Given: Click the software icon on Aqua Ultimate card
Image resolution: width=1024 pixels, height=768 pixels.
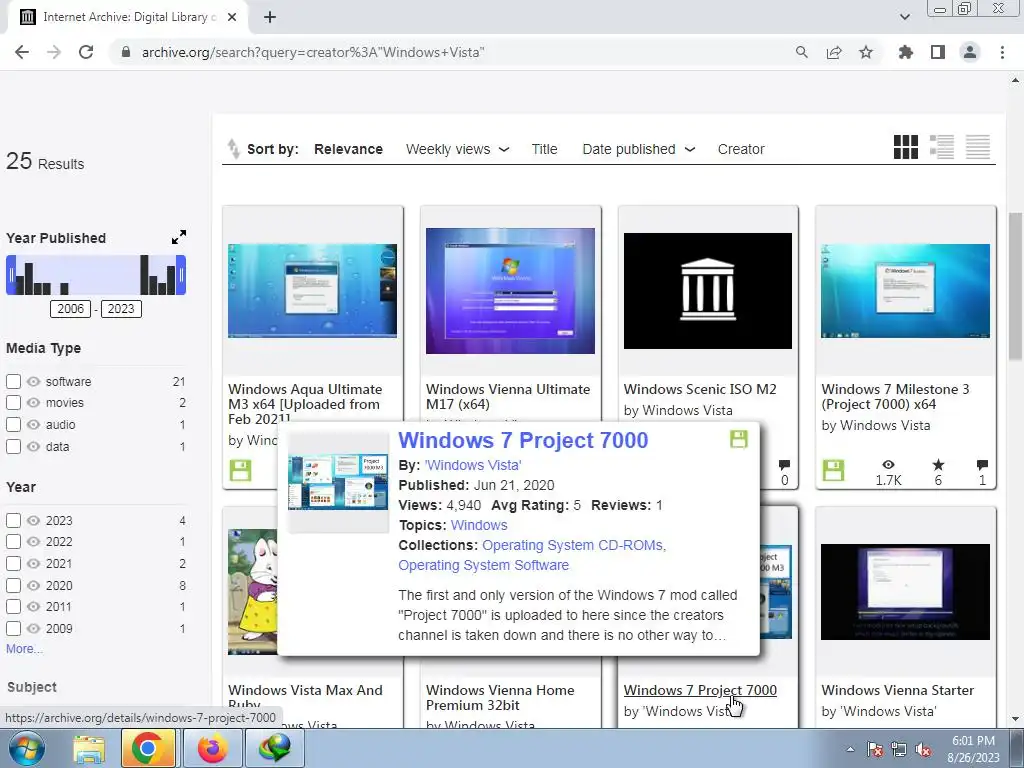Looking at the screenshot, I should click(x=240, y=470).
